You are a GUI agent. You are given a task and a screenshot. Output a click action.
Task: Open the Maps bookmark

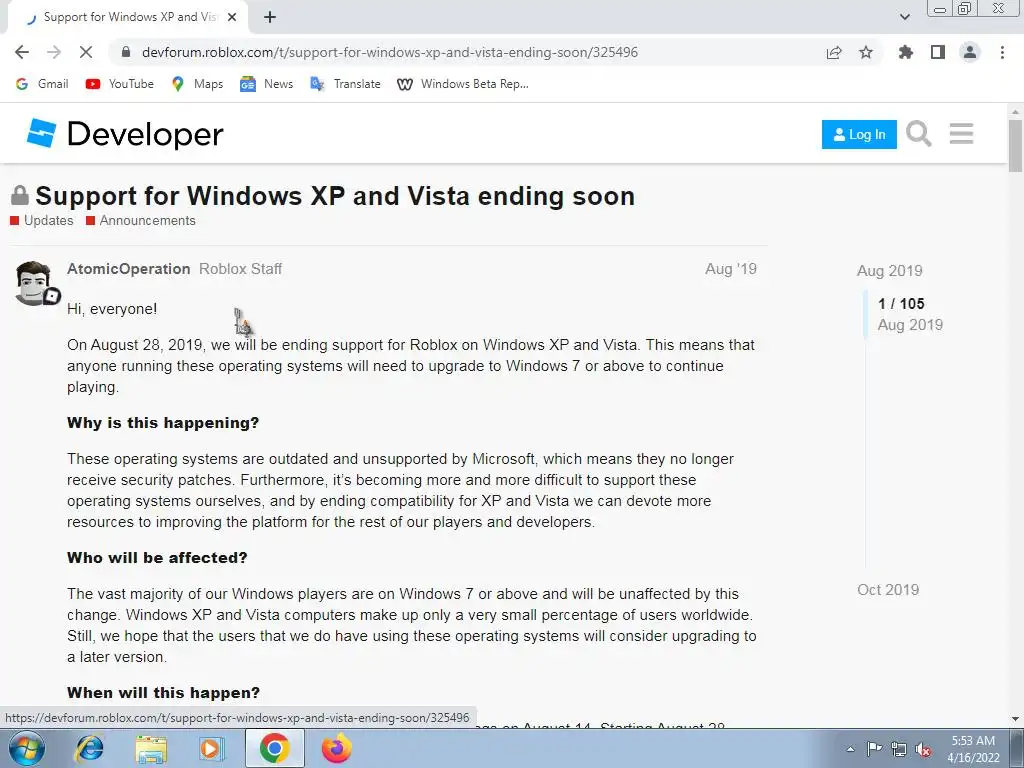pos(197,84)
